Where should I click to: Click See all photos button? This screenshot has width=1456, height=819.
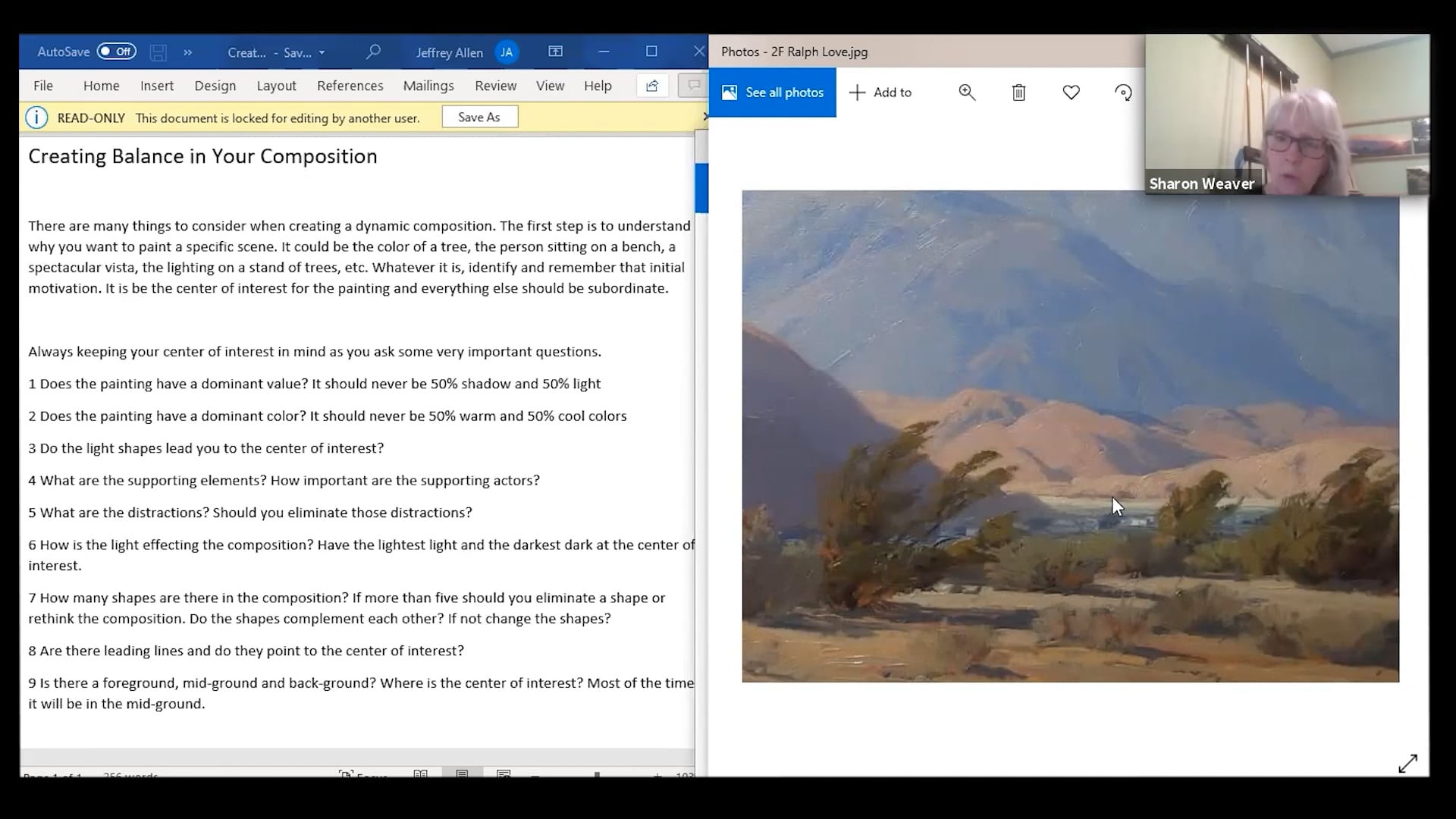click(x=773, y=93)
